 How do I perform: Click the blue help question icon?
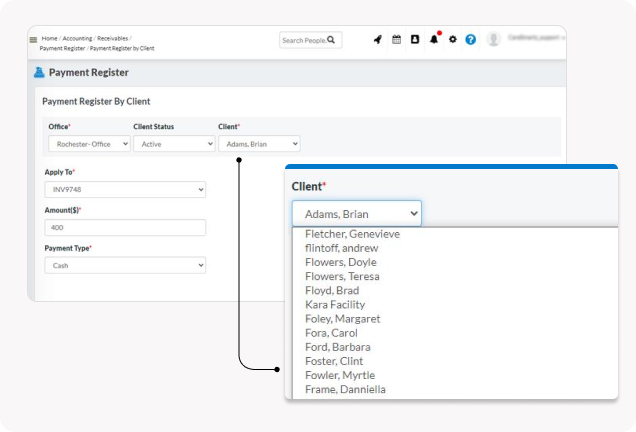coord(470,40)
